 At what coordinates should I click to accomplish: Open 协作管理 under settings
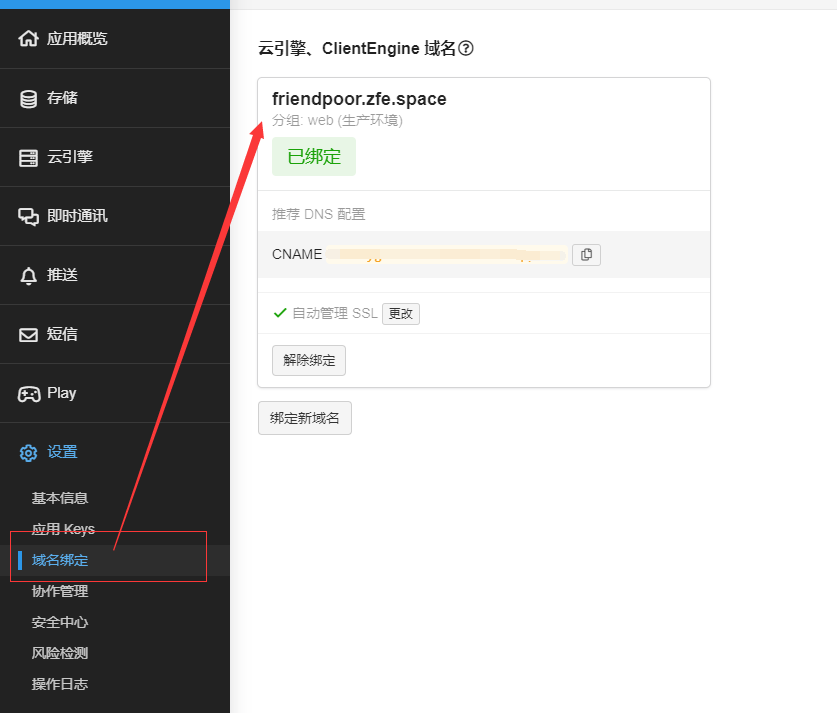point(59,591)
